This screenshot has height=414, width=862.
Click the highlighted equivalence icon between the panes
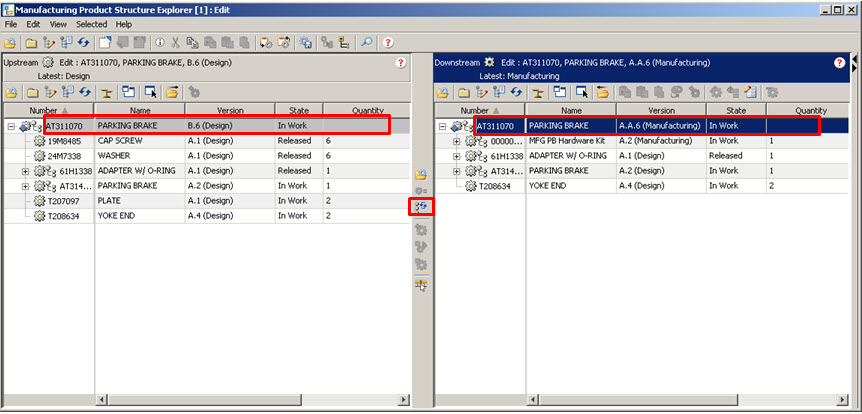(422, 207)
